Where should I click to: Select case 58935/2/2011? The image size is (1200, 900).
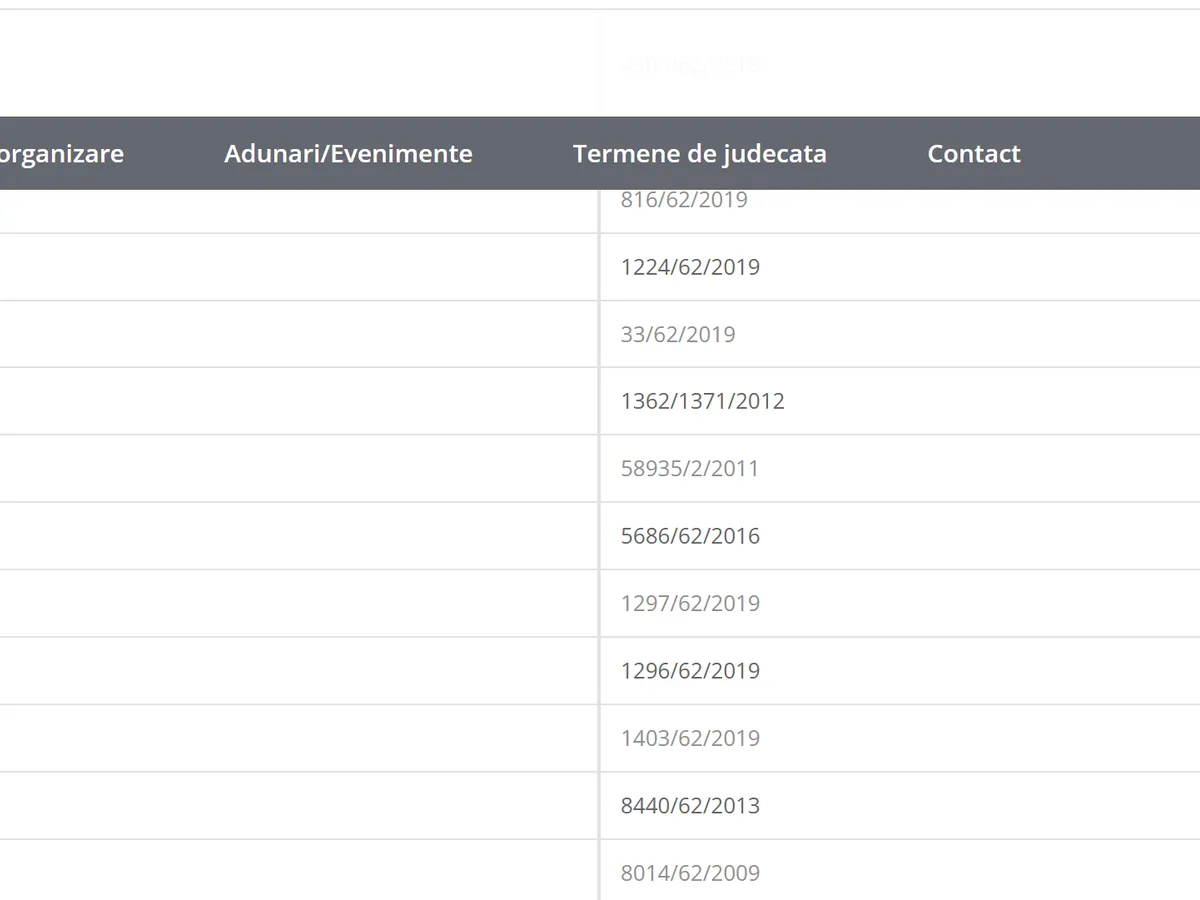[689, 468]
